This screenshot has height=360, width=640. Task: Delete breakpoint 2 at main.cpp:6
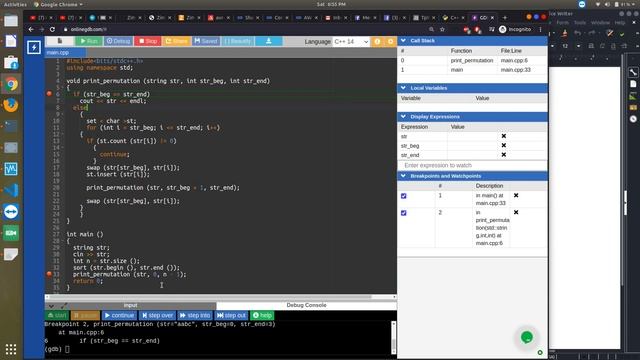516,212
